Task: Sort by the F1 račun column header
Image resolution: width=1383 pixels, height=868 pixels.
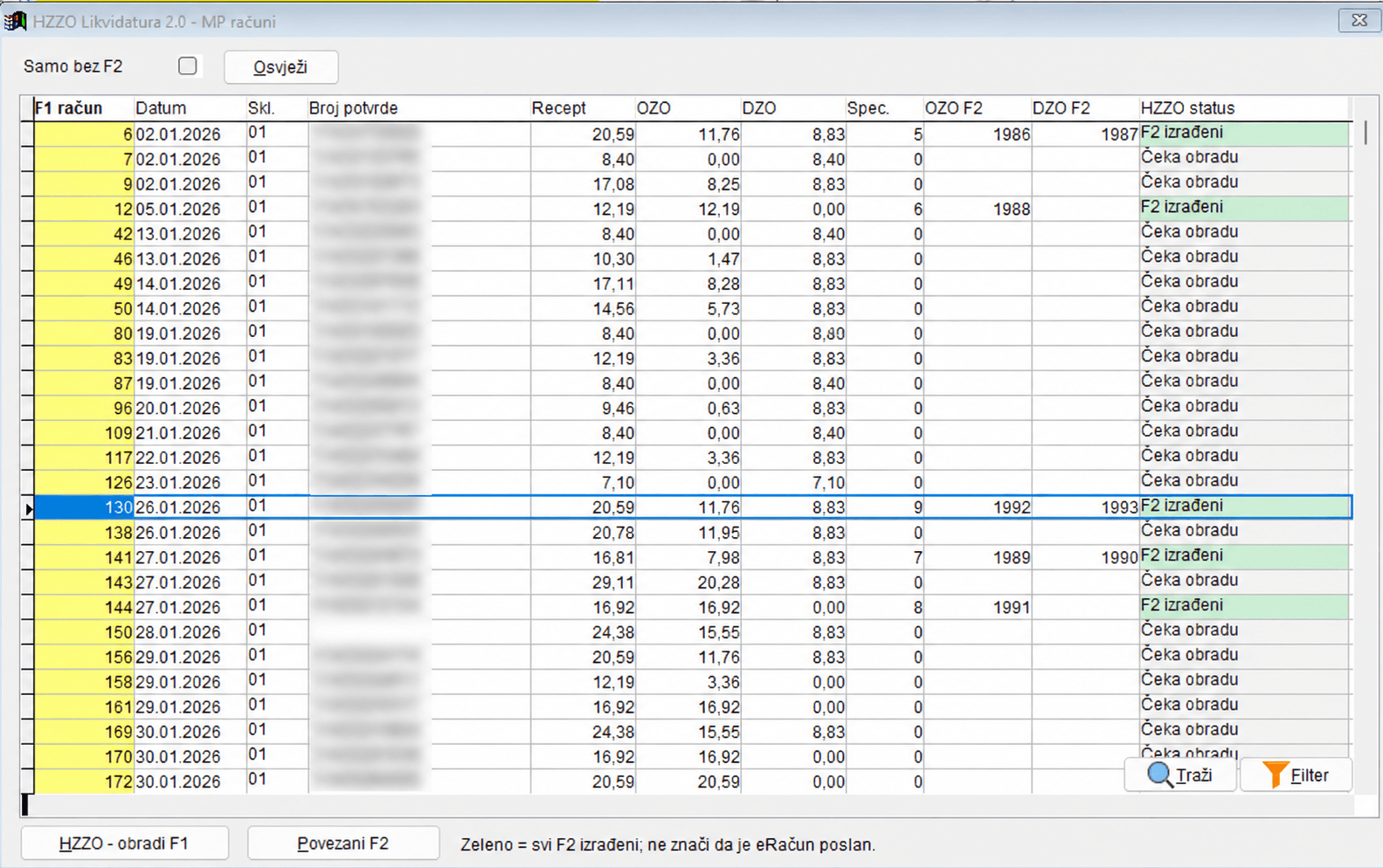Action: pyautogui.click(x=83, y=108)
